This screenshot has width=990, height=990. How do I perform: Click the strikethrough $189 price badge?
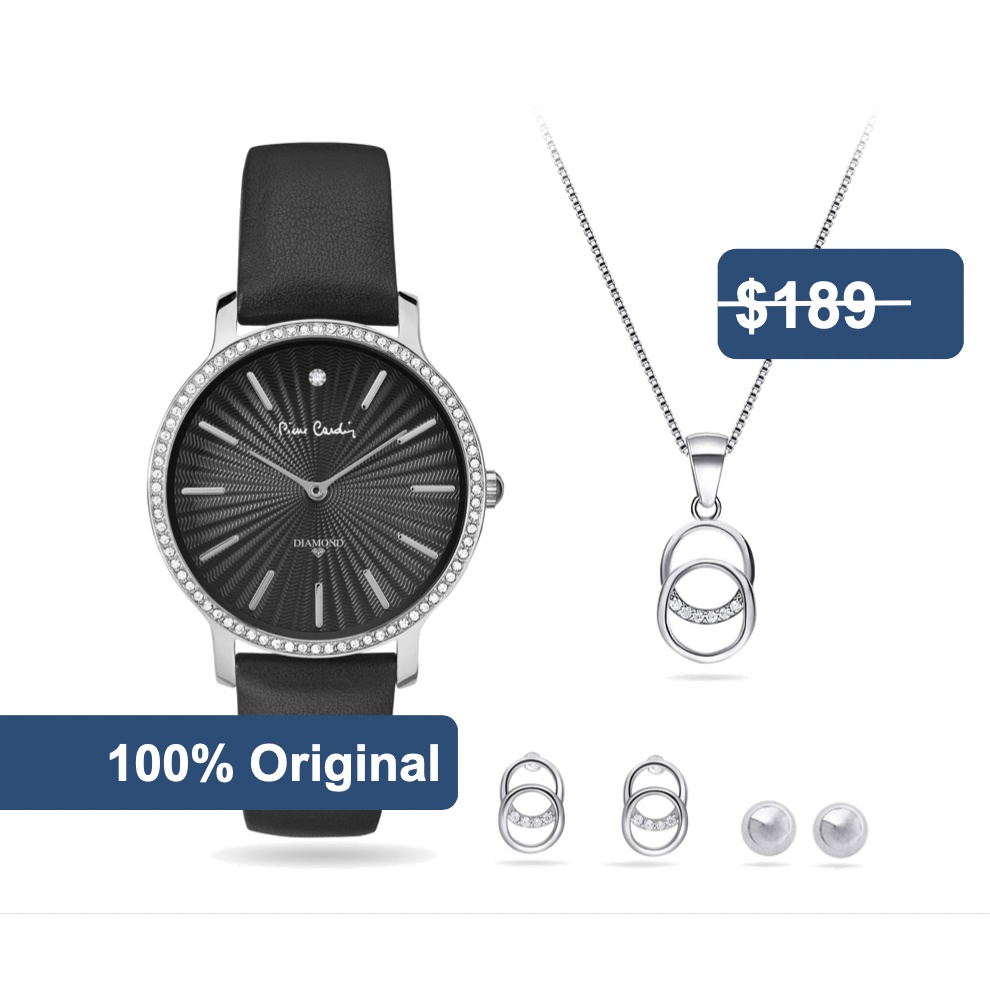coord(840,304)
